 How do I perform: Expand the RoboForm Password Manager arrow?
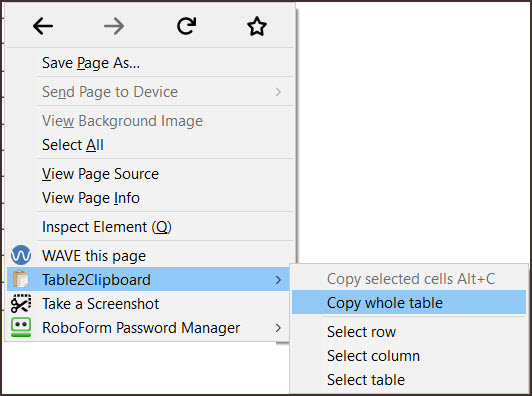pos(278,328)
